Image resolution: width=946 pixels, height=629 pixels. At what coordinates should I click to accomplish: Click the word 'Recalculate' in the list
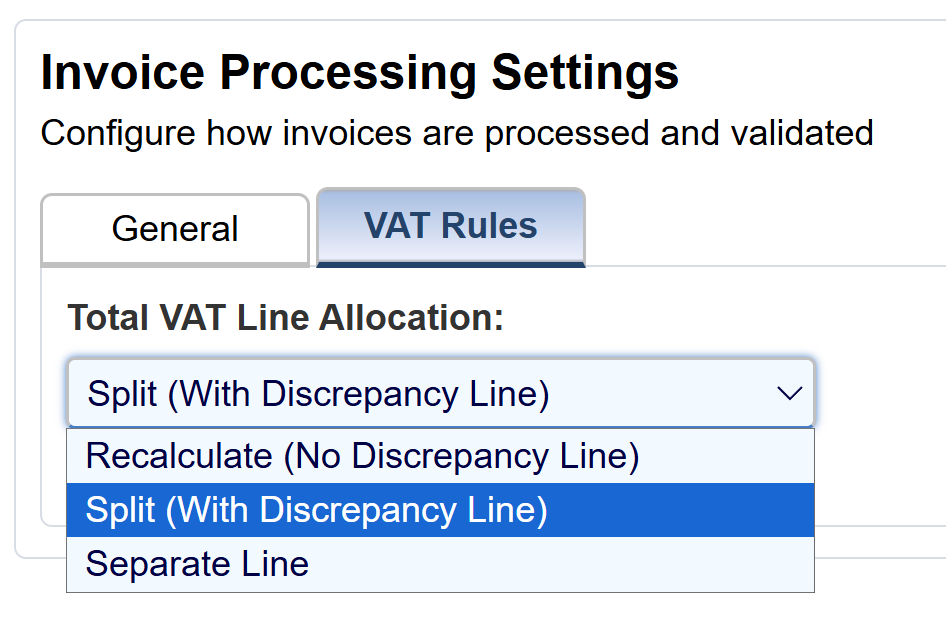[179, 456]
